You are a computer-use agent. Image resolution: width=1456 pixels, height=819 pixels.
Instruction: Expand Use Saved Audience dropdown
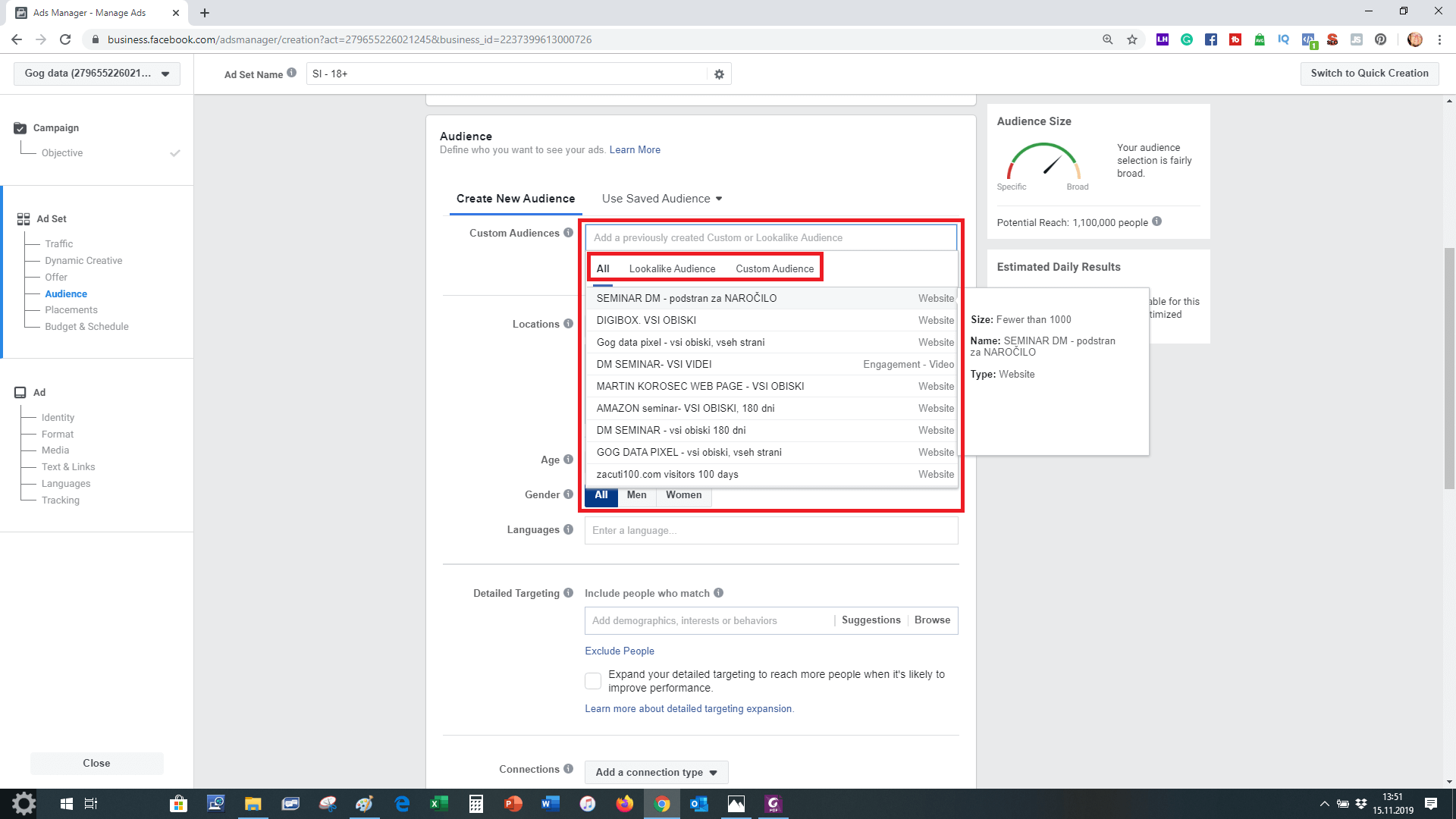pos(662,199)
